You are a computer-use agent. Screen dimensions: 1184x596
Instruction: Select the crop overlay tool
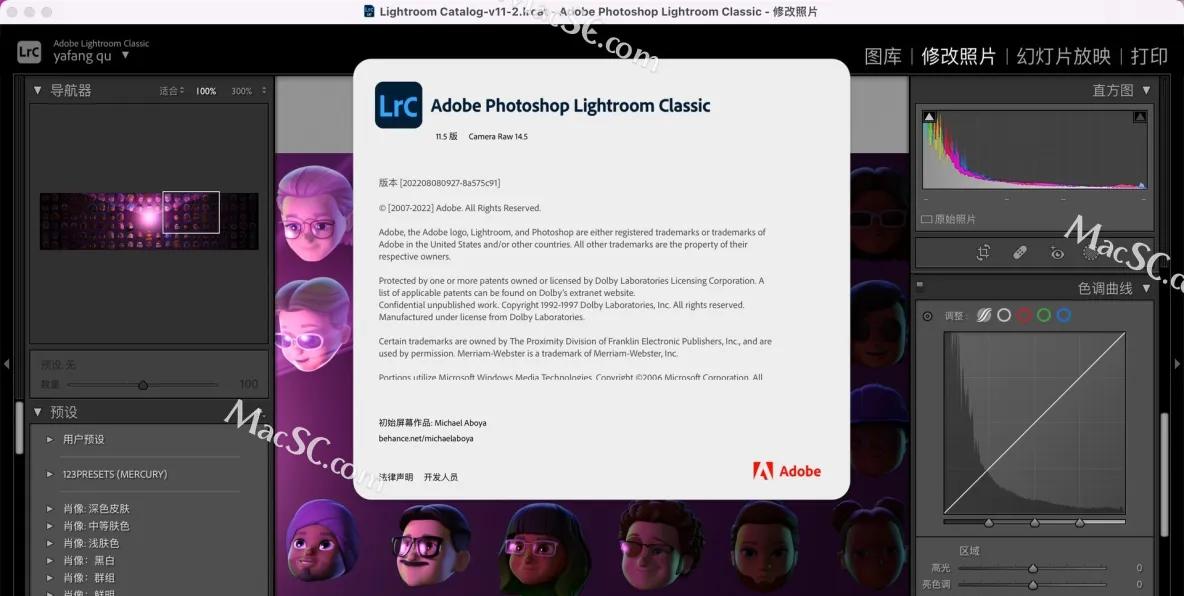983,254
